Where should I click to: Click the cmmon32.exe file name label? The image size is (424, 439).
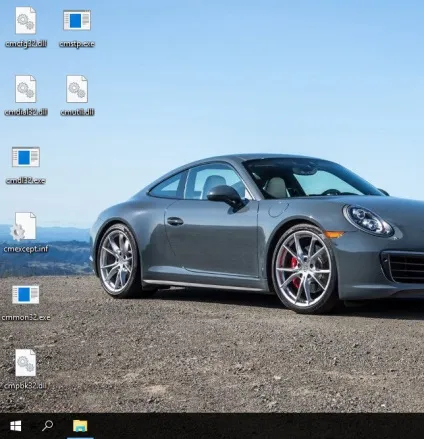(x=26, y=318)
